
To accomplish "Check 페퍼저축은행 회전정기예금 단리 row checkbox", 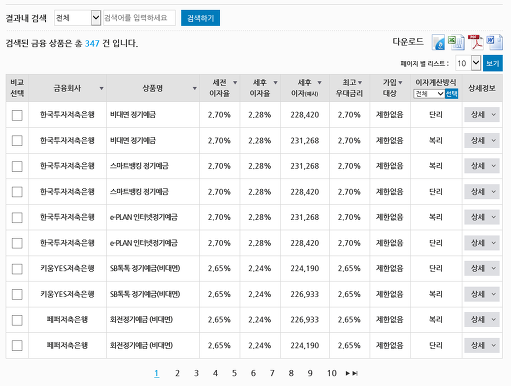I will (17, 346).
